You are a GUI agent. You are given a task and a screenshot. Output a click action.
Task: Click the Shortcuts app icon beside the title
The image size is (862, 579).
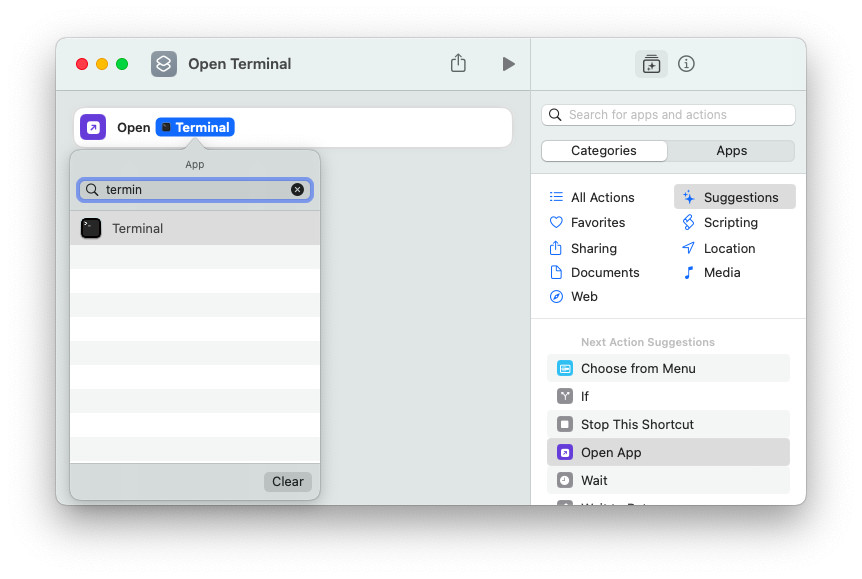[164, 64]
